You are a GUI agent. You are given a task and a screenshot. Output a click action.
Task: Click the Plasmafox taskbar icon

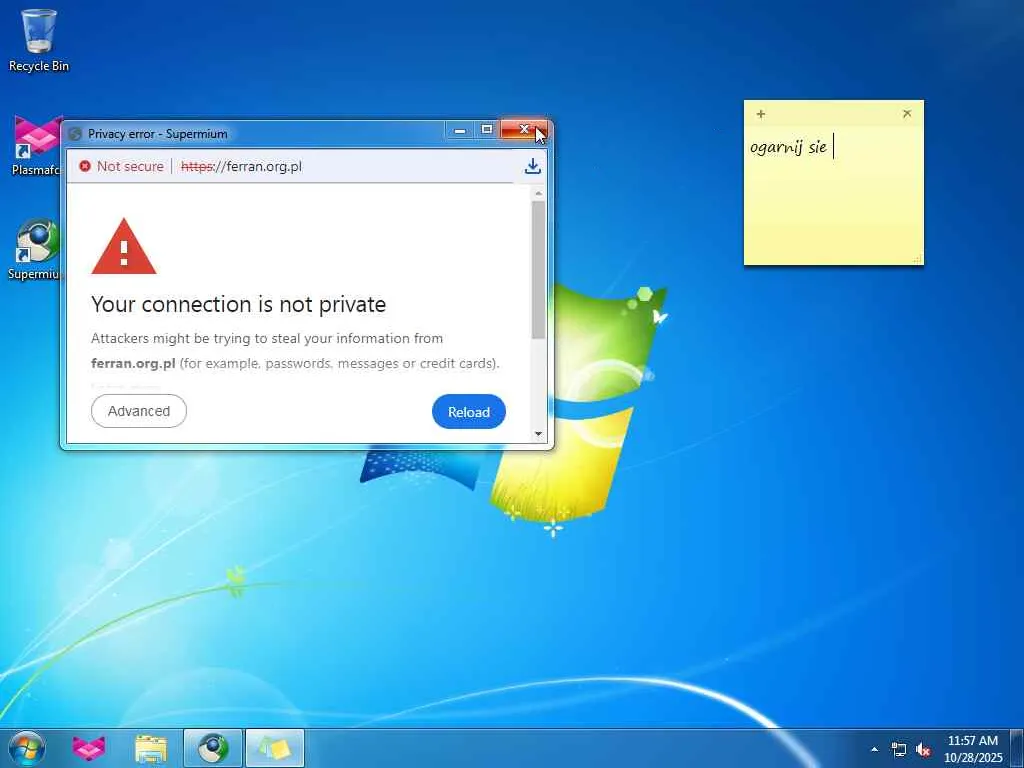(89, 748)
